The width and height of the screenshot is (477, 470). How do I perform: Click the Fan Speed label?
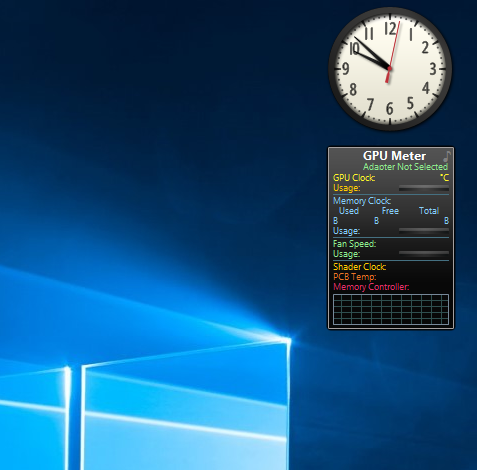pyautogui.click(x=354, y=244)
